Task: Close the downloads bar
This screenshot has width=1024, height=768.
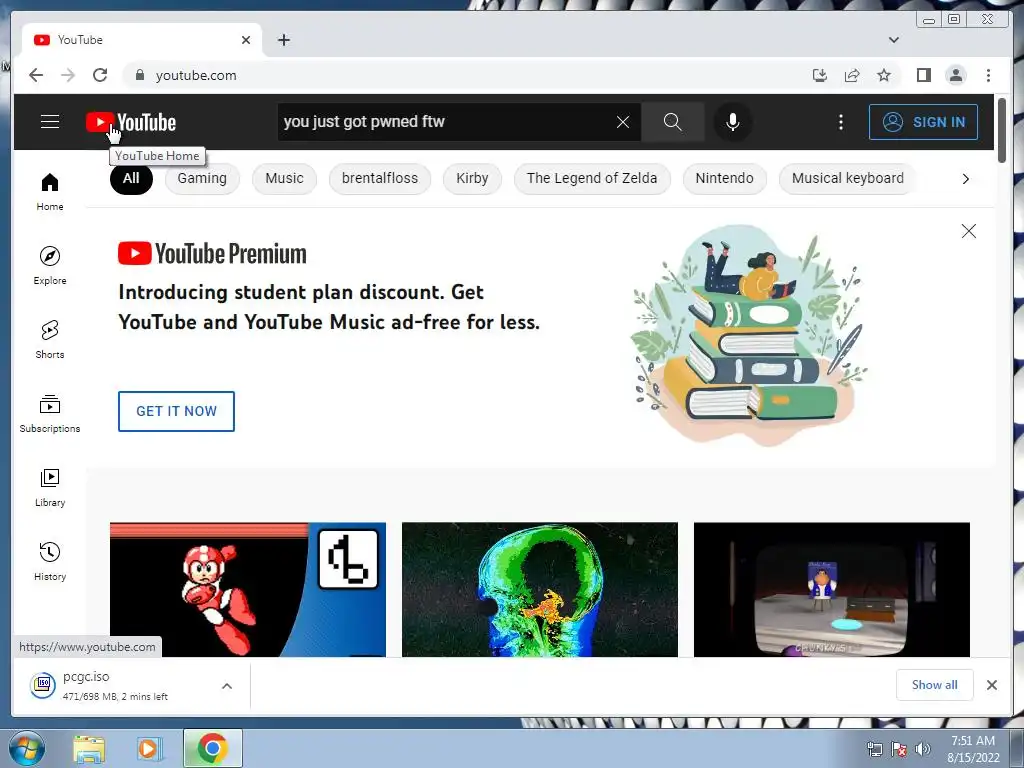Action: click(x=991, y=684)
